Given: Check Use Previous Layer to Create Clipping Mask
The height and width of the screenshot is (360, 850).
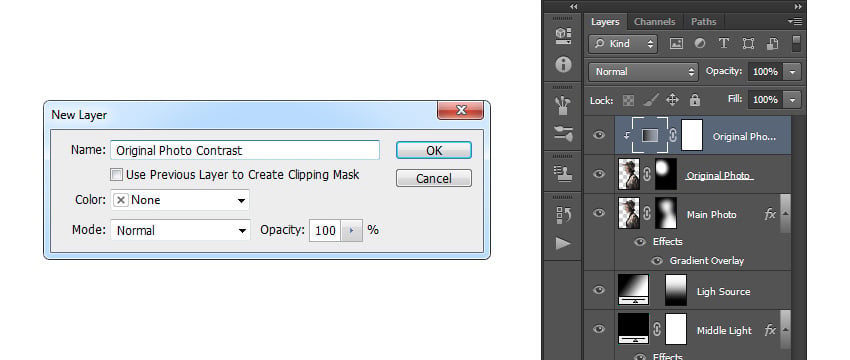Looking at the screenshot, I should [x=116, y=175].
